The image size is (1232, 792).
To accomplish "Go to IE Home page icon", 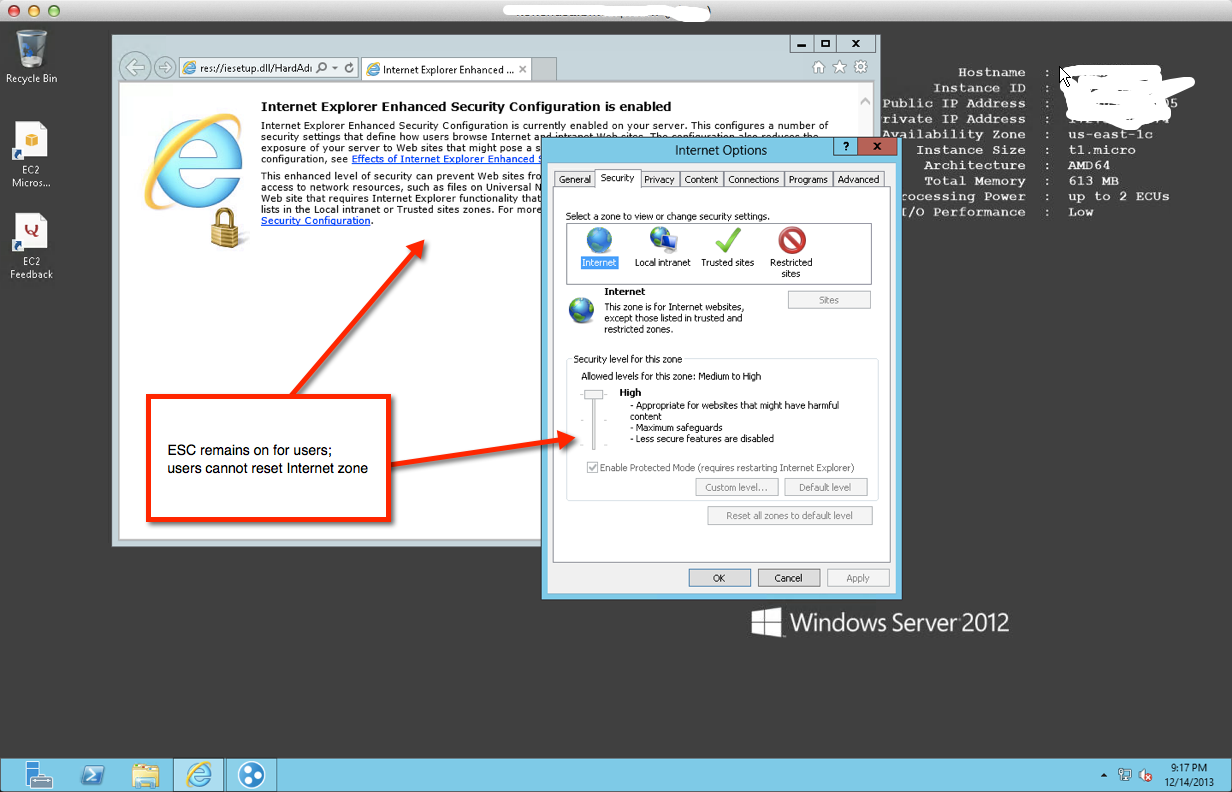I will 819,67.
